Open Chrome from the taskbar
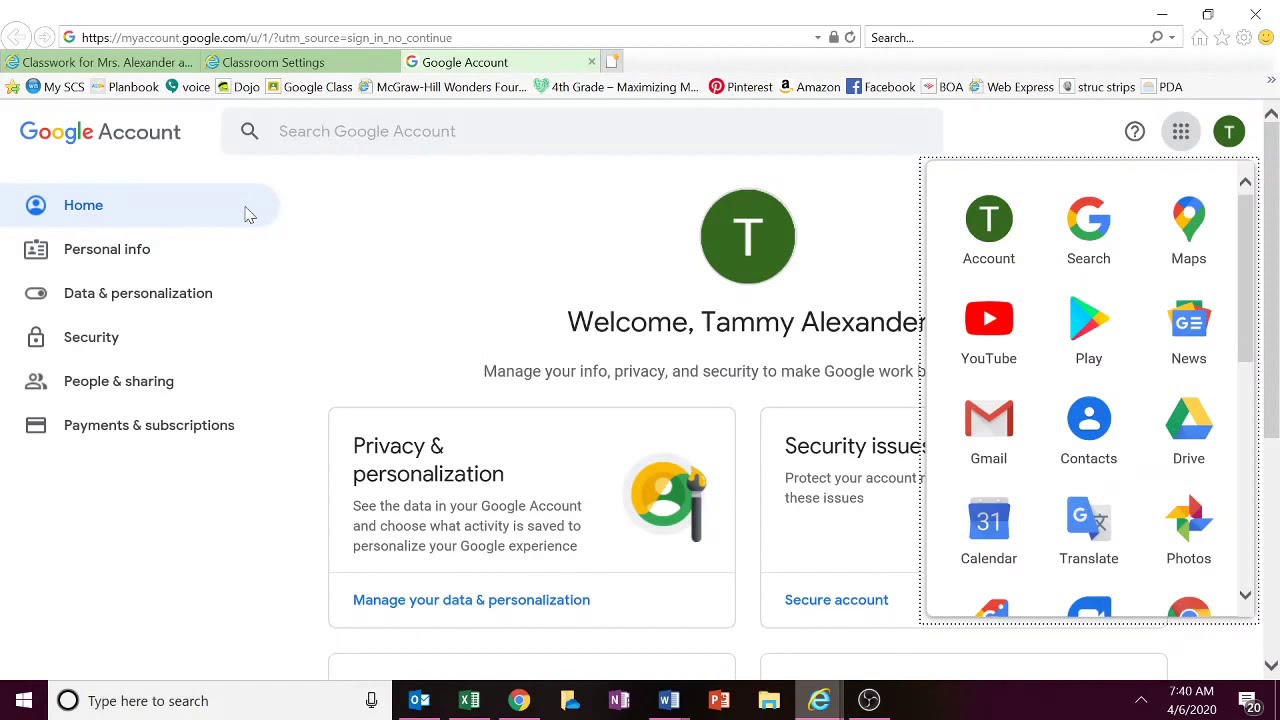Viewport: 1280px width, 720px height. point(519,700)
